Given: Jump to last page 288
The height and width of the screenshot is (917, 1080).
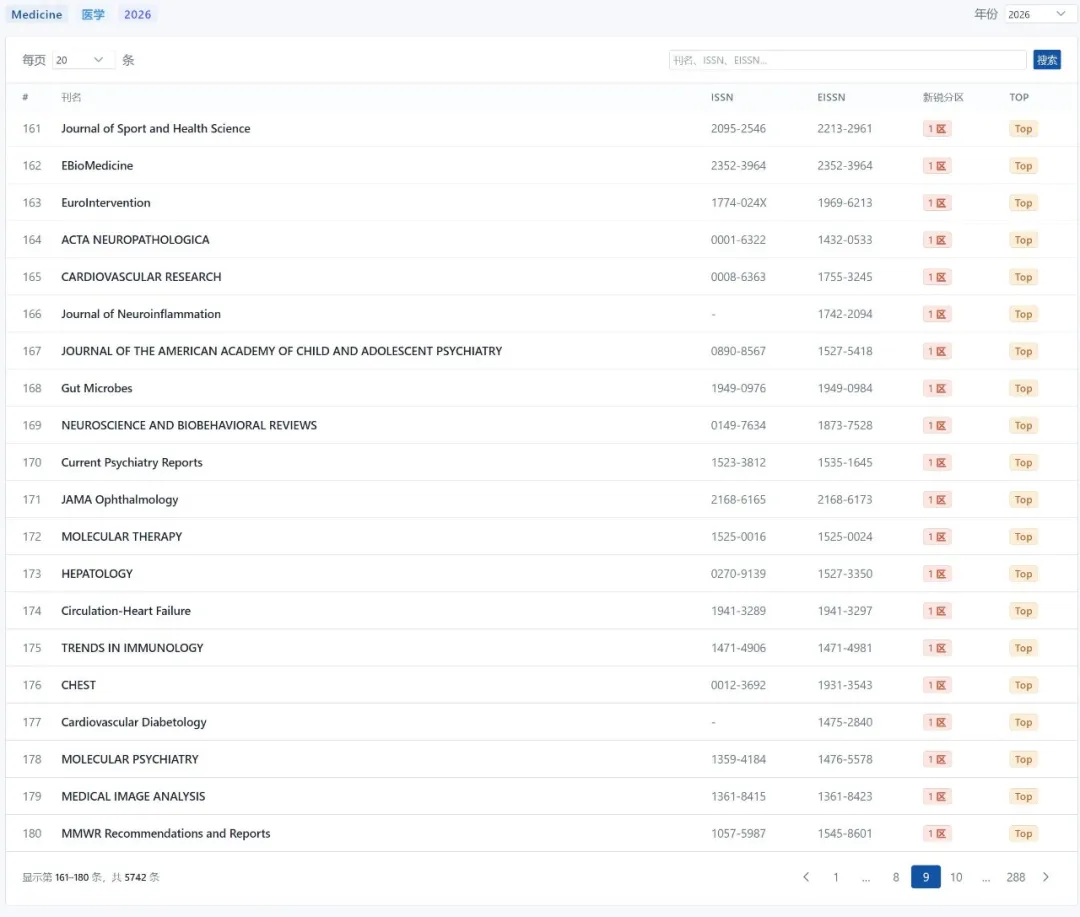Looking at the screenshot, I should pyautogui.click(x=1016, y=877).
